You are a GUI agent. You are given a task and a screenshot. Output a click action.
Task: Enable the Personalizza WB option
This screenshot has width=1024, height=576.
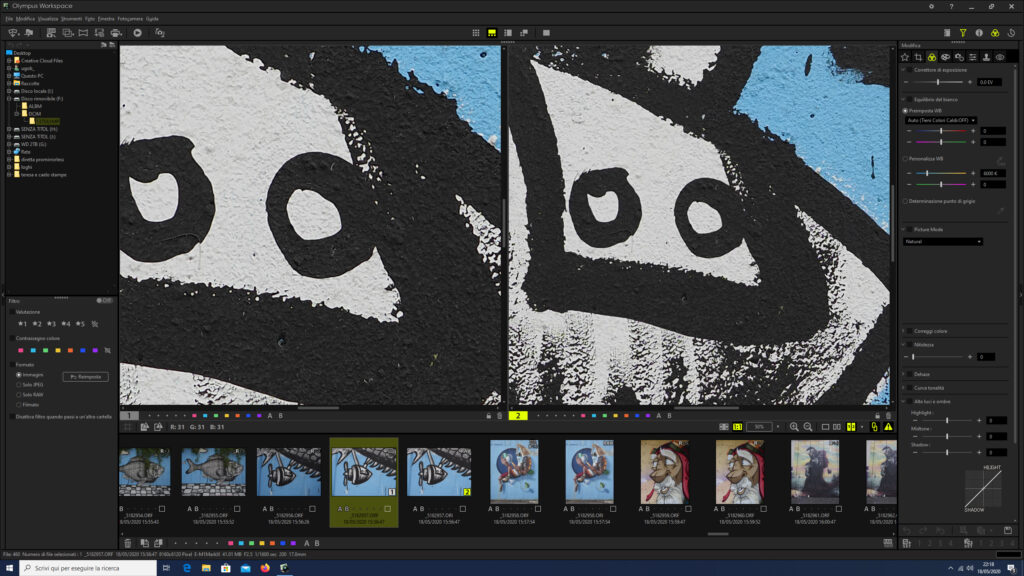(905, 159)
